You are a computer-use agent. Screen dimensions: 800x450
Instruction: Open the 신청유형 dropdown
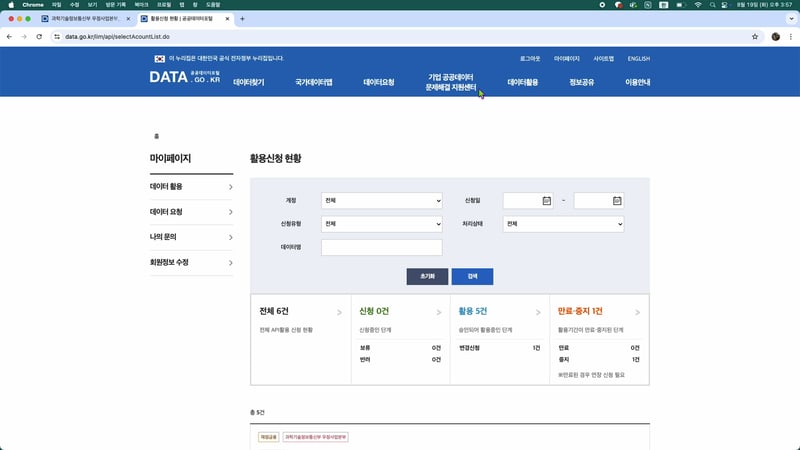pyautogui.click(x=381, y=224)
